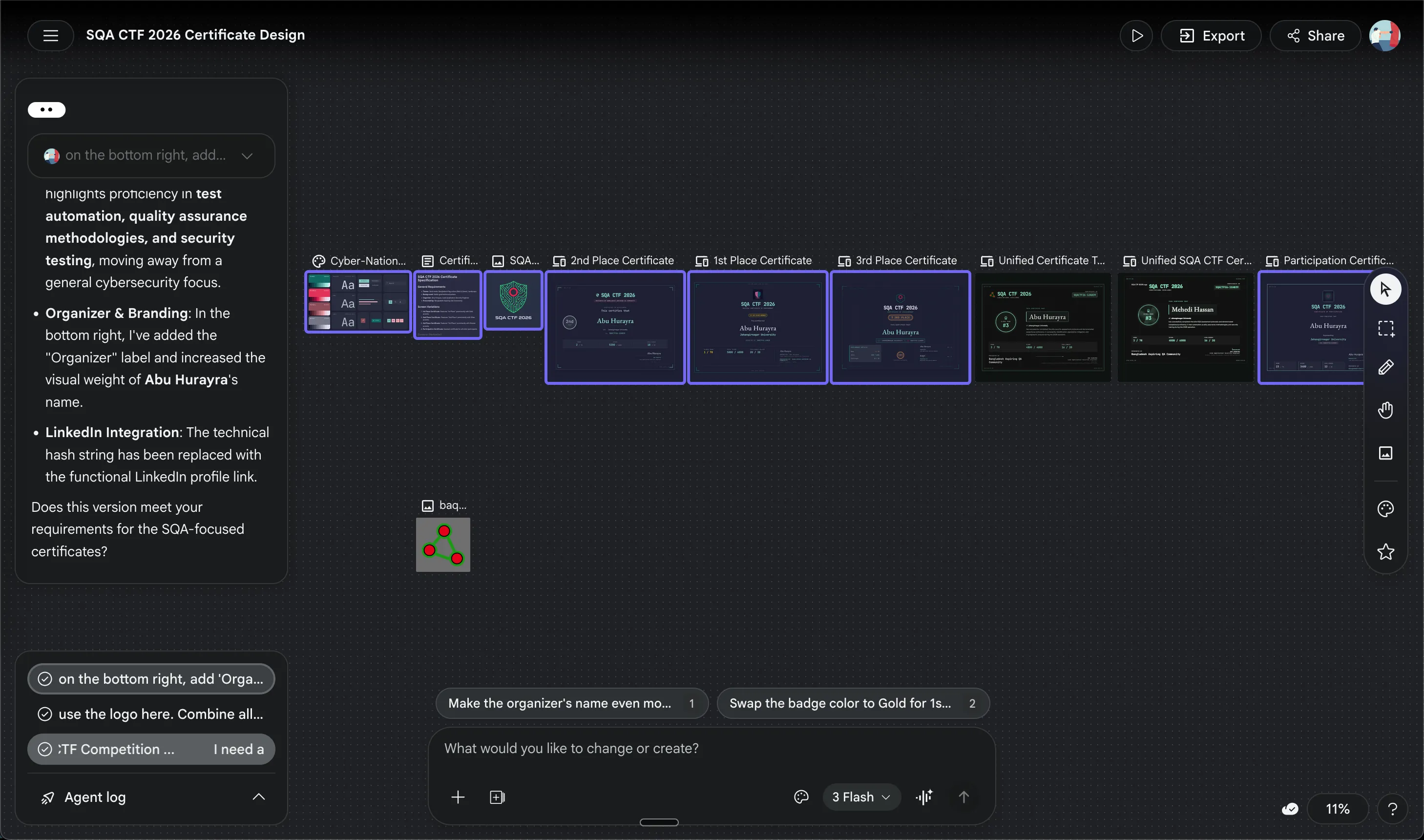Select task 'TF Competition ... I need a'
This screenshot has width=1424, height=840.
tap(151, 749)
